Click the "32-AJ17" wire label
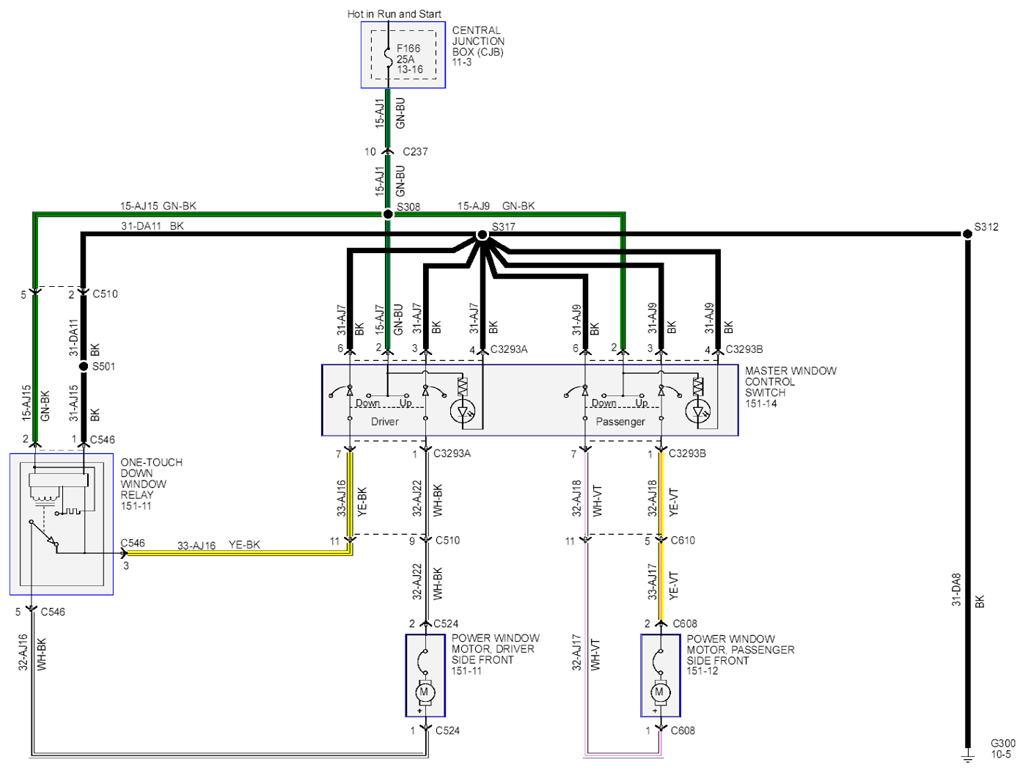 [577, 652]
